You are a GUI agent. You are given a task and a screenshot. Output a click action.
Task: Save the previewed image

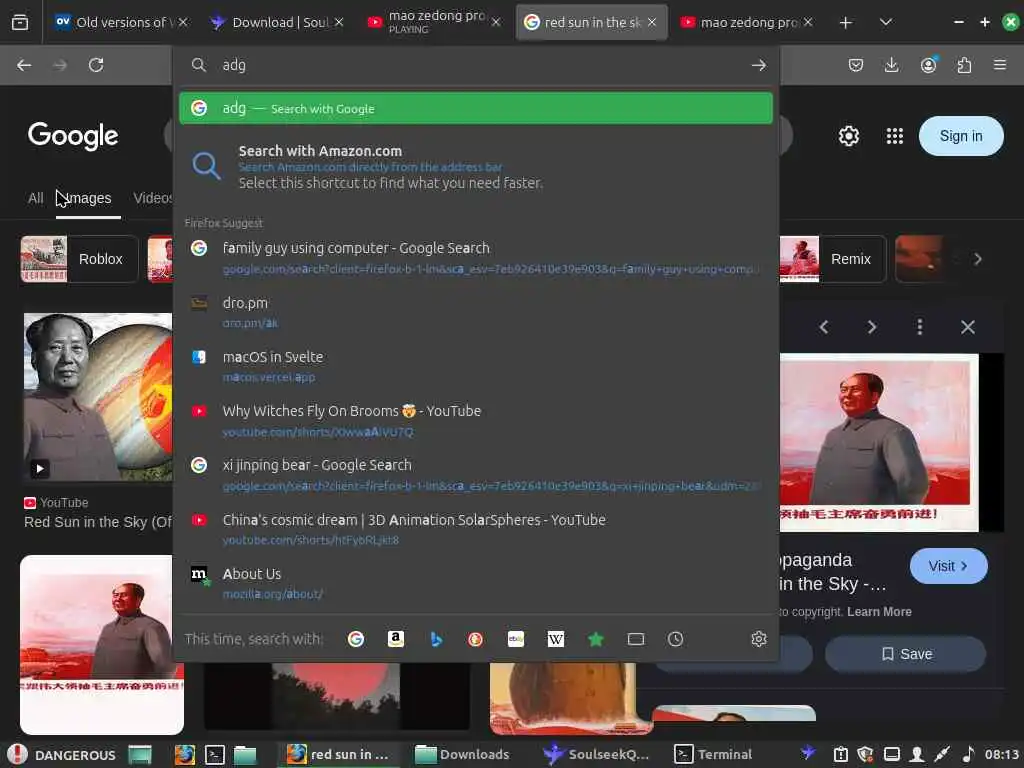(x=905, y=654)
